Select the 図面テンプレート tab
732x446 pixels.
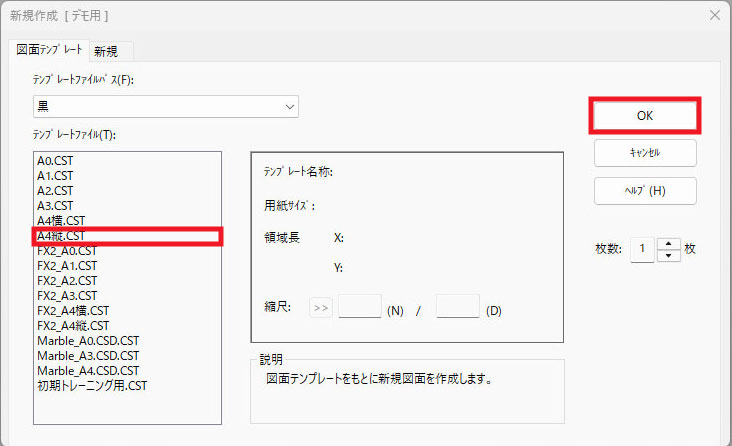pyautogui.click(x=49, y=50)
